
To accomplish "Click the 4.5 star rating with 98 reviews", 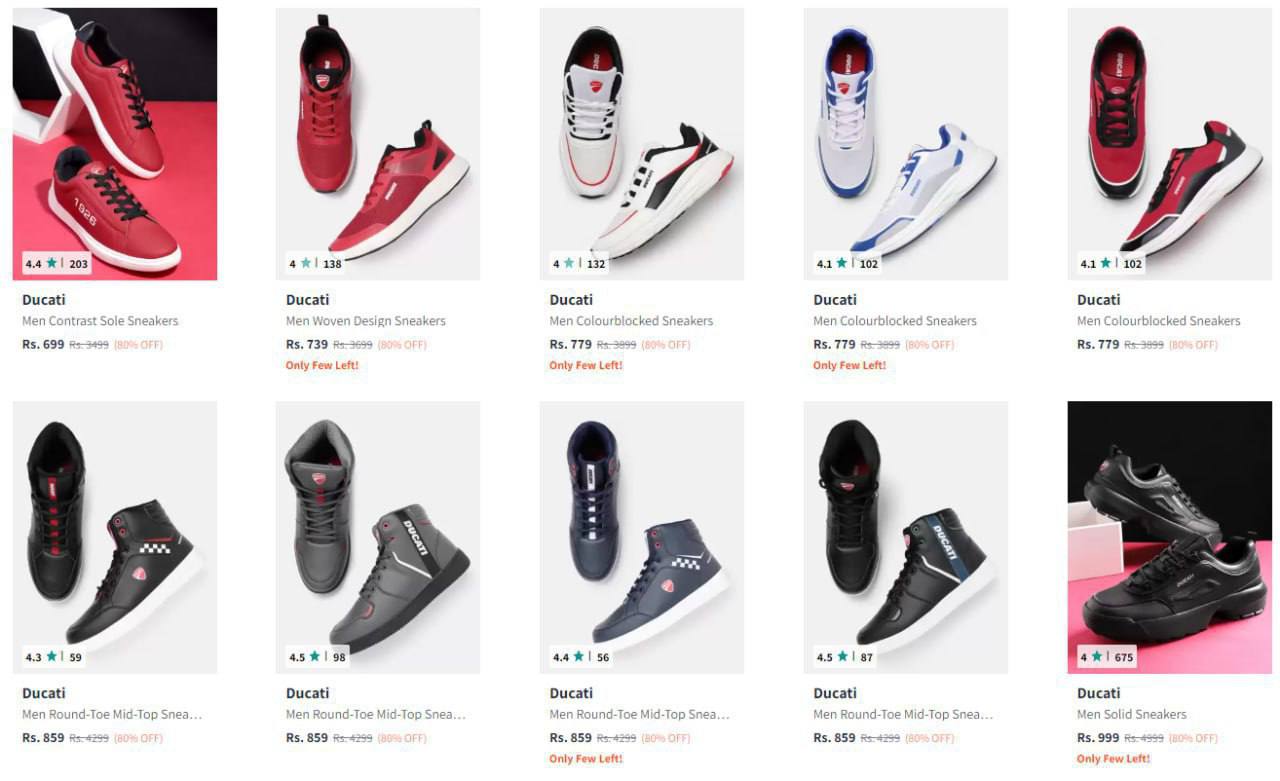I will (x=317, y=657).
